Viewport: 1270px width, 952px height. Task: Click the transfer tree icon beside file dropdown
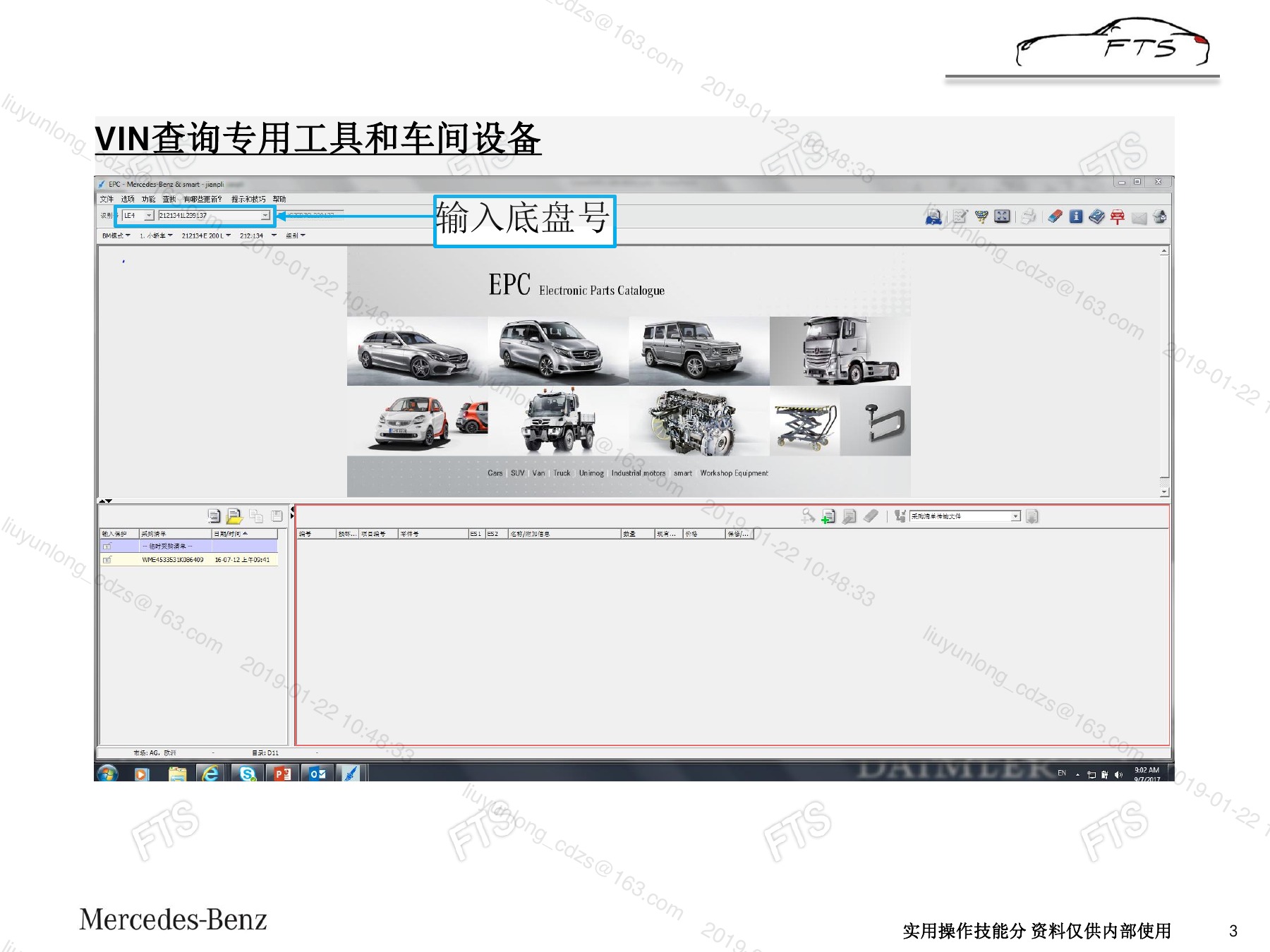[900, 516]
